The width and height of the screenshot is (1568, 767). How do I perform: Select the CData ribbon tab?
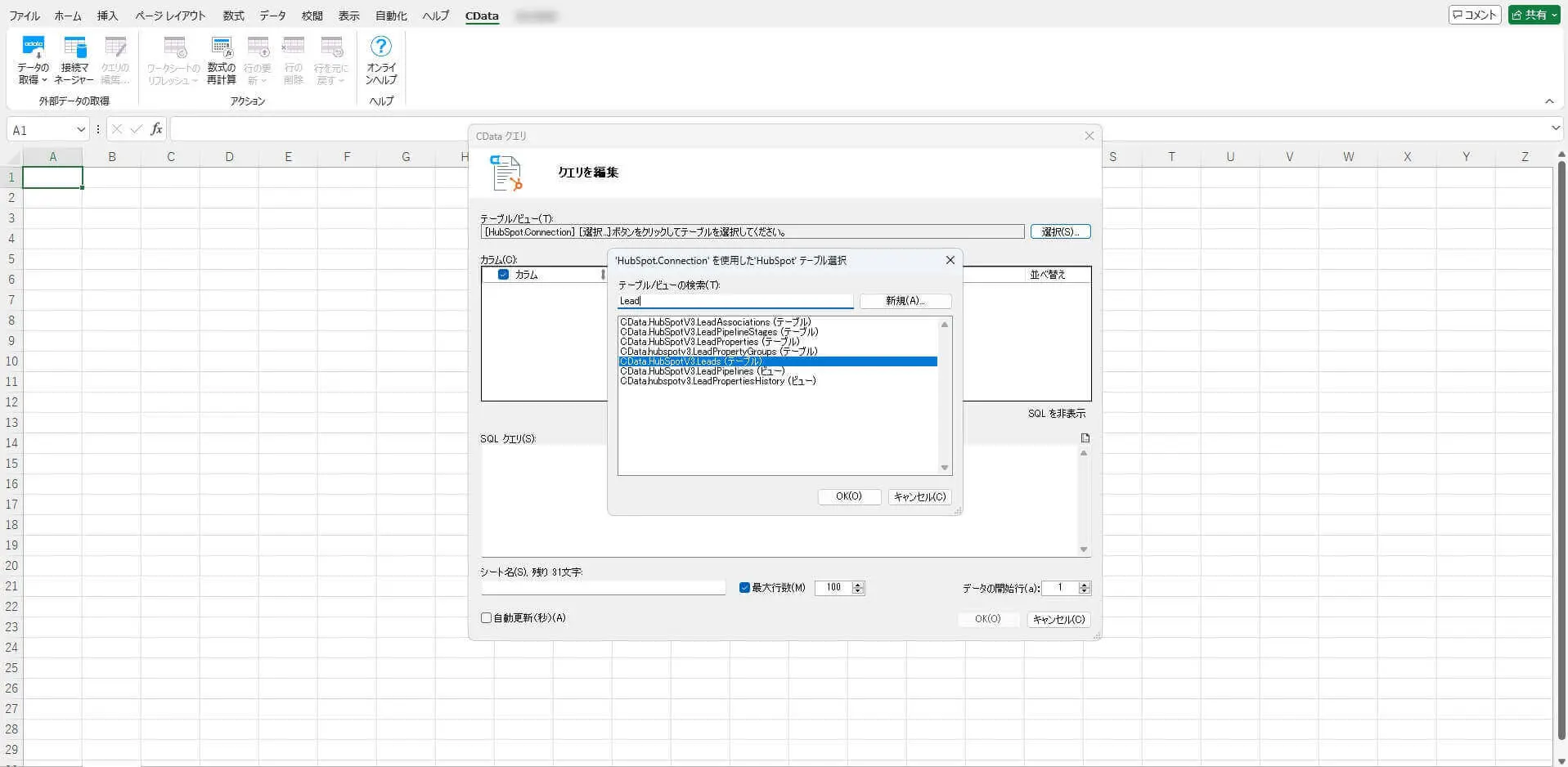[x=482, y=16]
